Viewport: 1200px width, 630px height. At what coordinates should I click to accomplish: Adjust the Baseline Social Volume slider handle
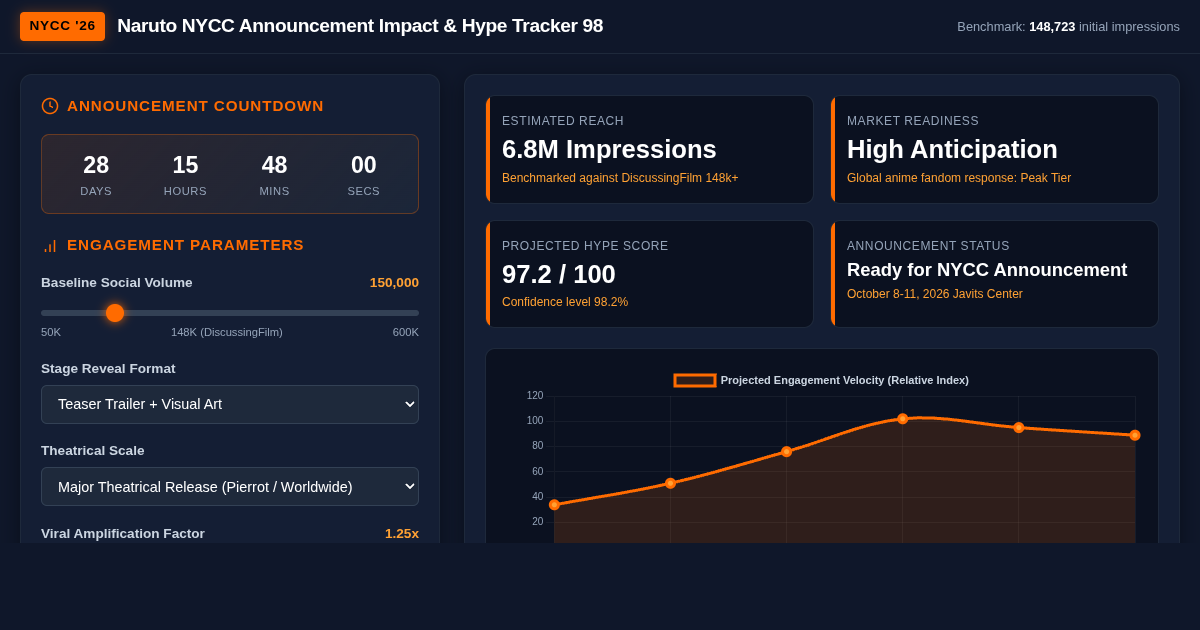click(115, 313)
